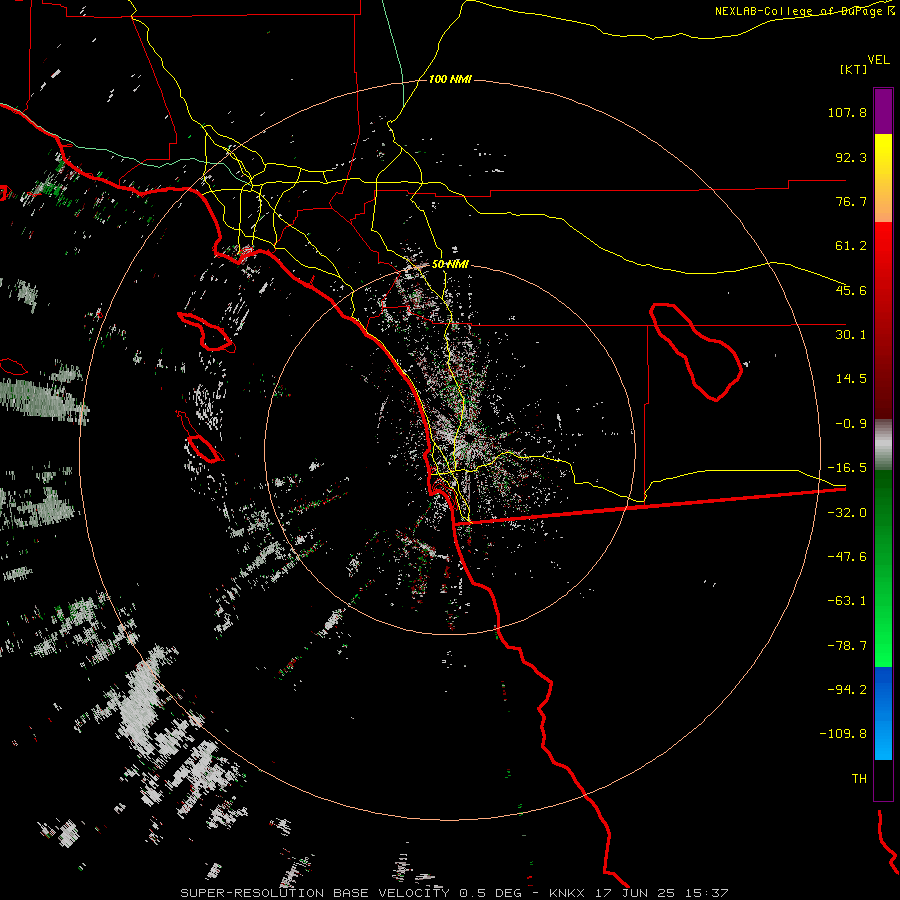This screenshot has height=900, width=900.
Task: Click the -63.1 velocity scale value
Action: point(847,601)
